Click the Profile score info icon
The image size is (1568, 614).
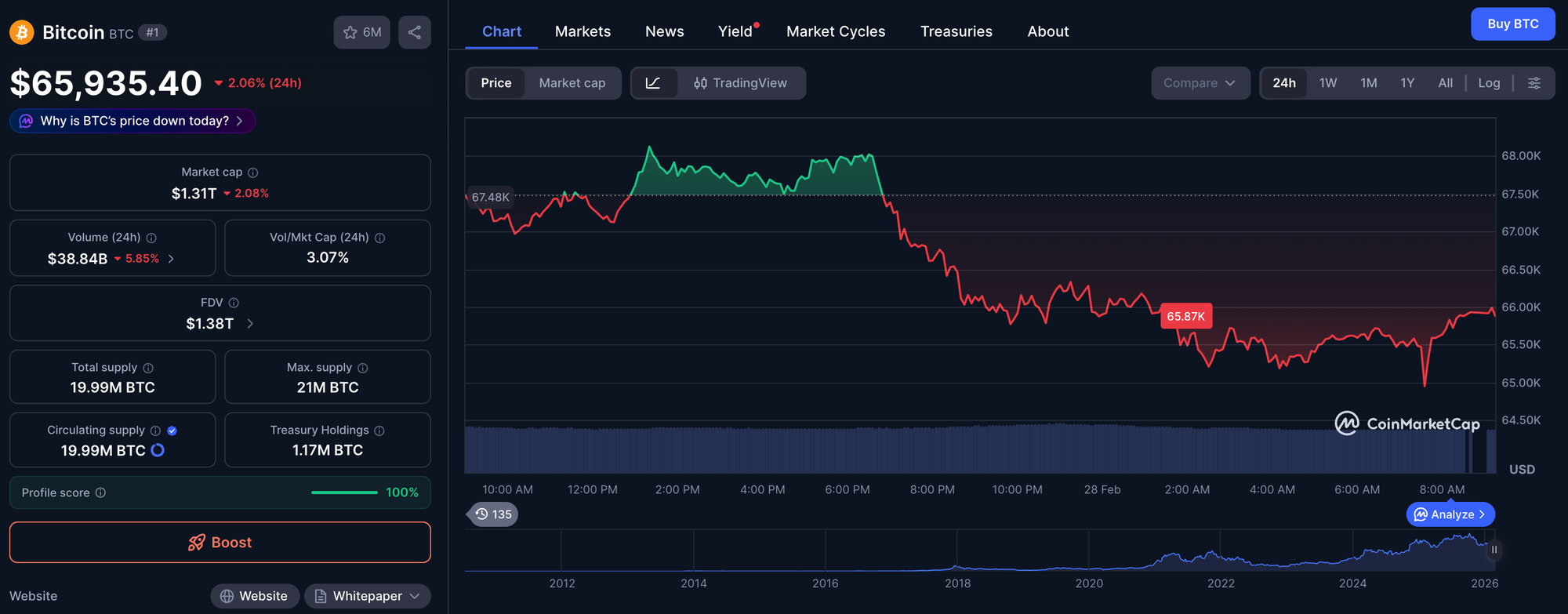click(100, 492)
